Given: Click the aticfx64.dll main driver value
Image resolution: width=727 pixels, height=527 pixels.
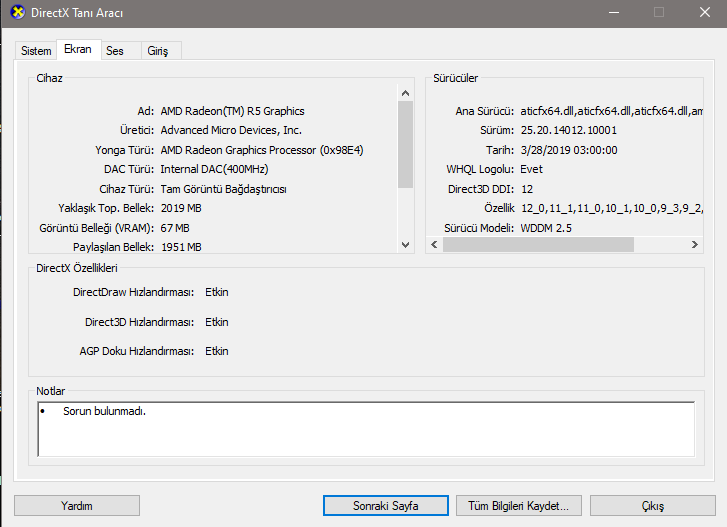Looking at the screenshot, I should click(x=612, y=111).
